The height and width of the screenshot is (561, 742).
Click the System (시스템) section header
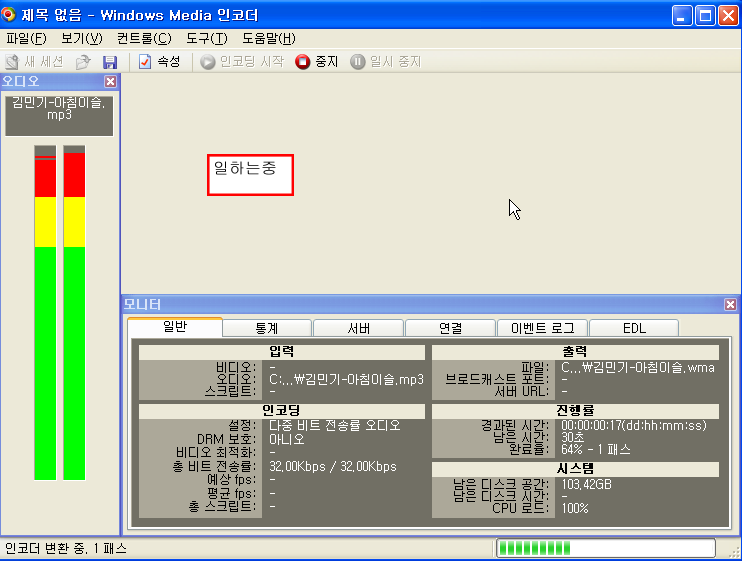(x=575, y=469)
